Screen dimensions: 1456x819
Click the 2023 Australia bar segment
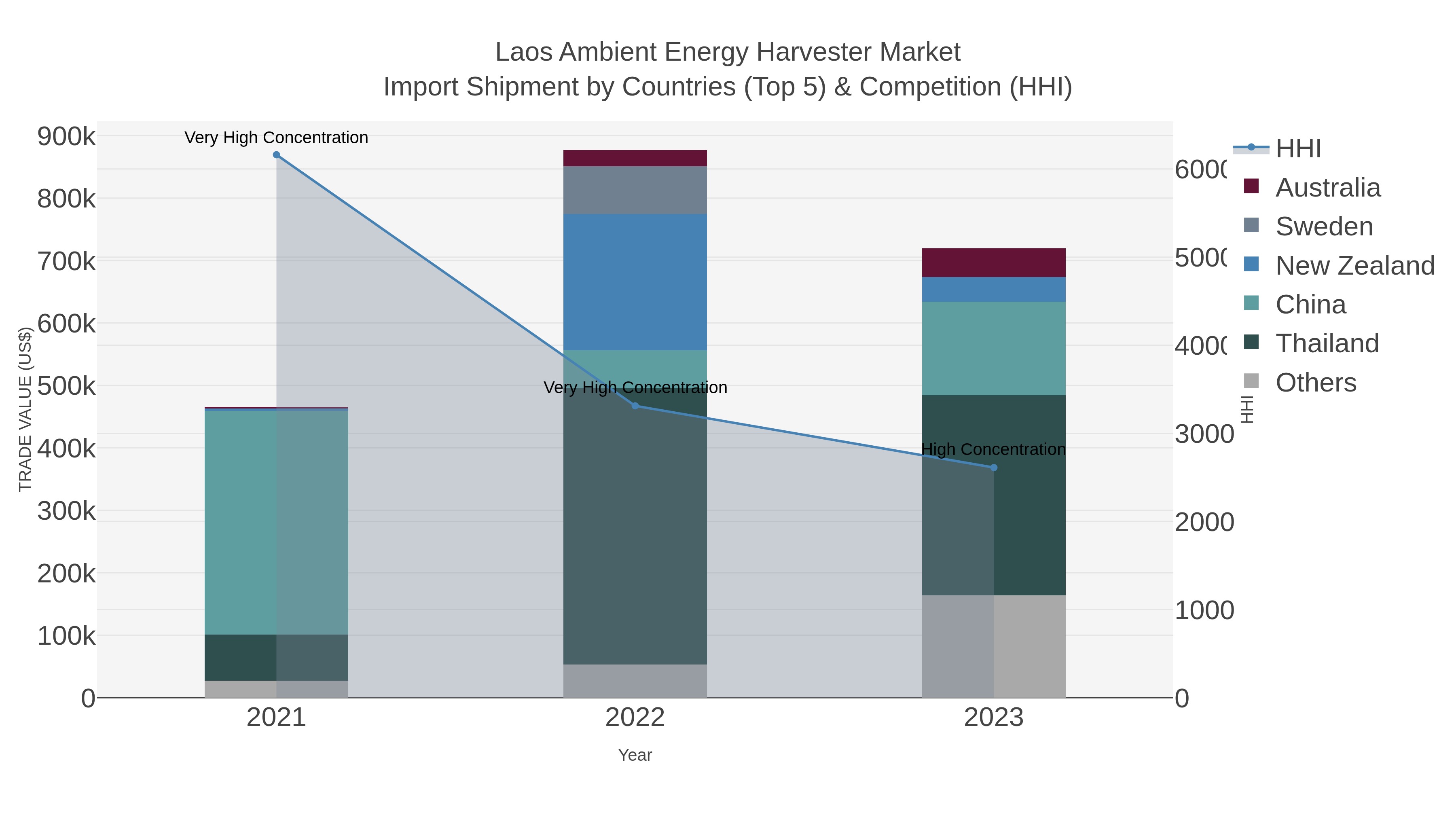coord(994,263)
